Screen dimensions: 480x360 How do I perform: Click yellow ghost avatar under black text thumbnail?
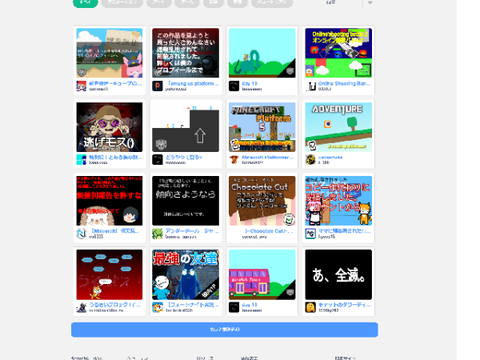311,307
